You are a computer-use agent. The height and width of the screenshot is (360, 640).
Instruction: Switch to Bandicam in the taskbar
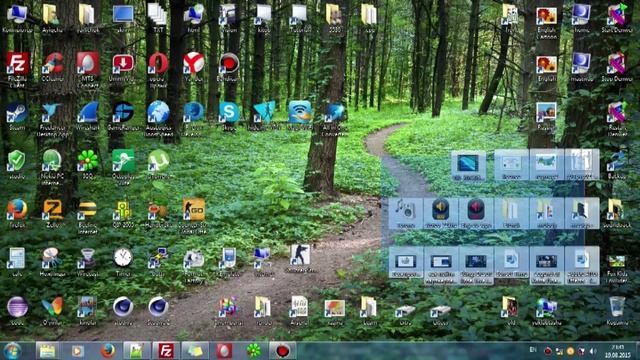click(x=282, y=351)
